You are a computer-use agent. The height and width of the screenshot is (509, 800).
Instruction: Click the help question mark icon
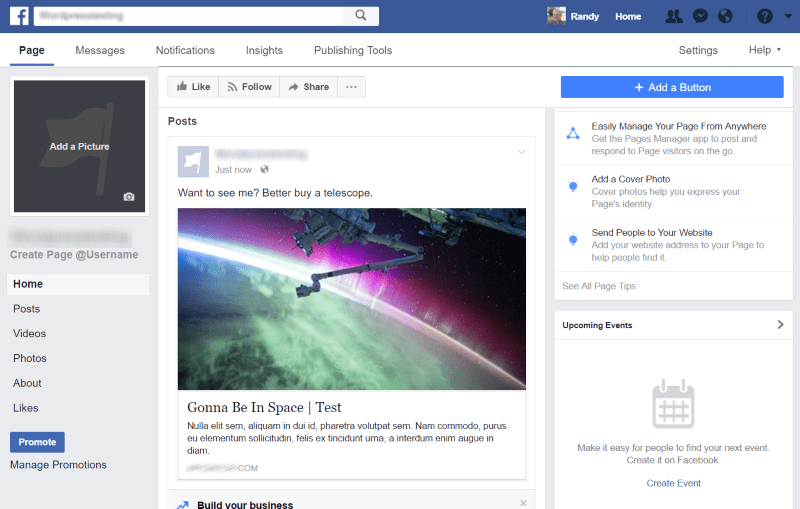pos(765,16)
